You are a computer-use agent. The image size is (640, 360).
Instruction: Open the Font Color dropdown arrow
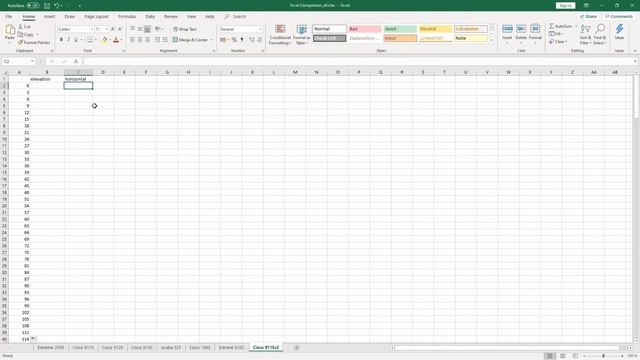[x=121, y=40]
